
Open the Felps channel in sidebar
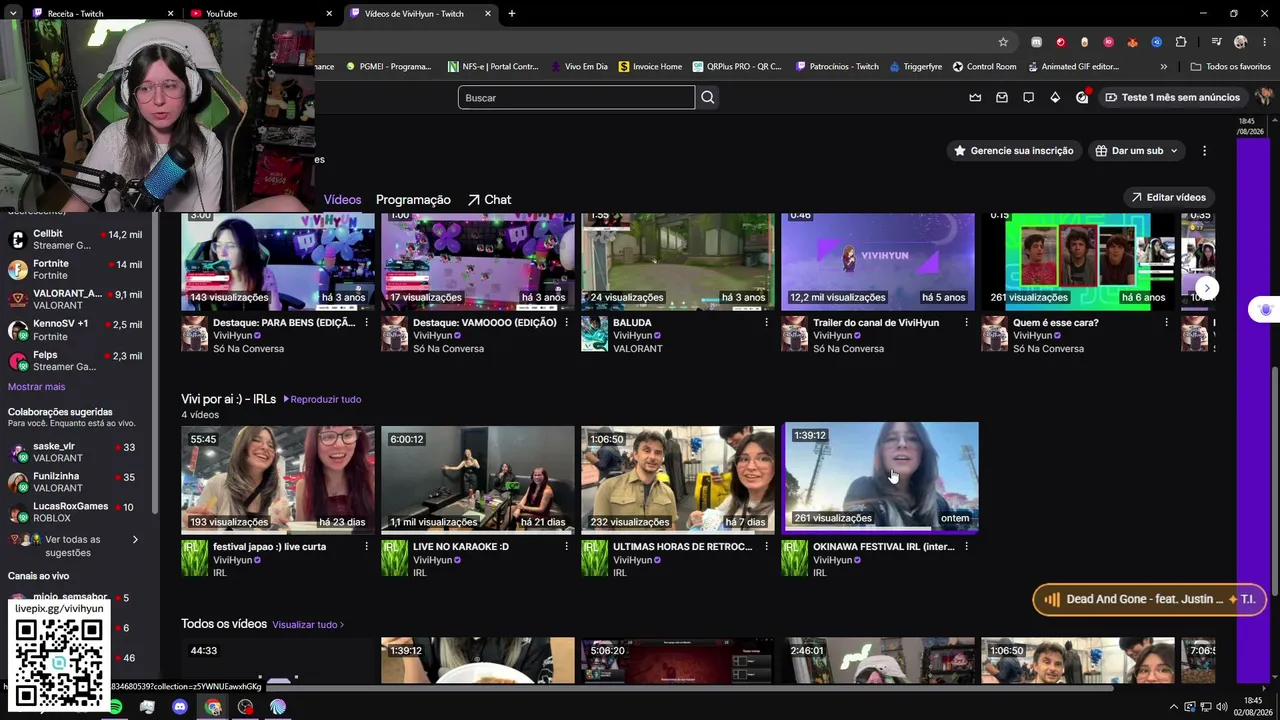(75, 361)
